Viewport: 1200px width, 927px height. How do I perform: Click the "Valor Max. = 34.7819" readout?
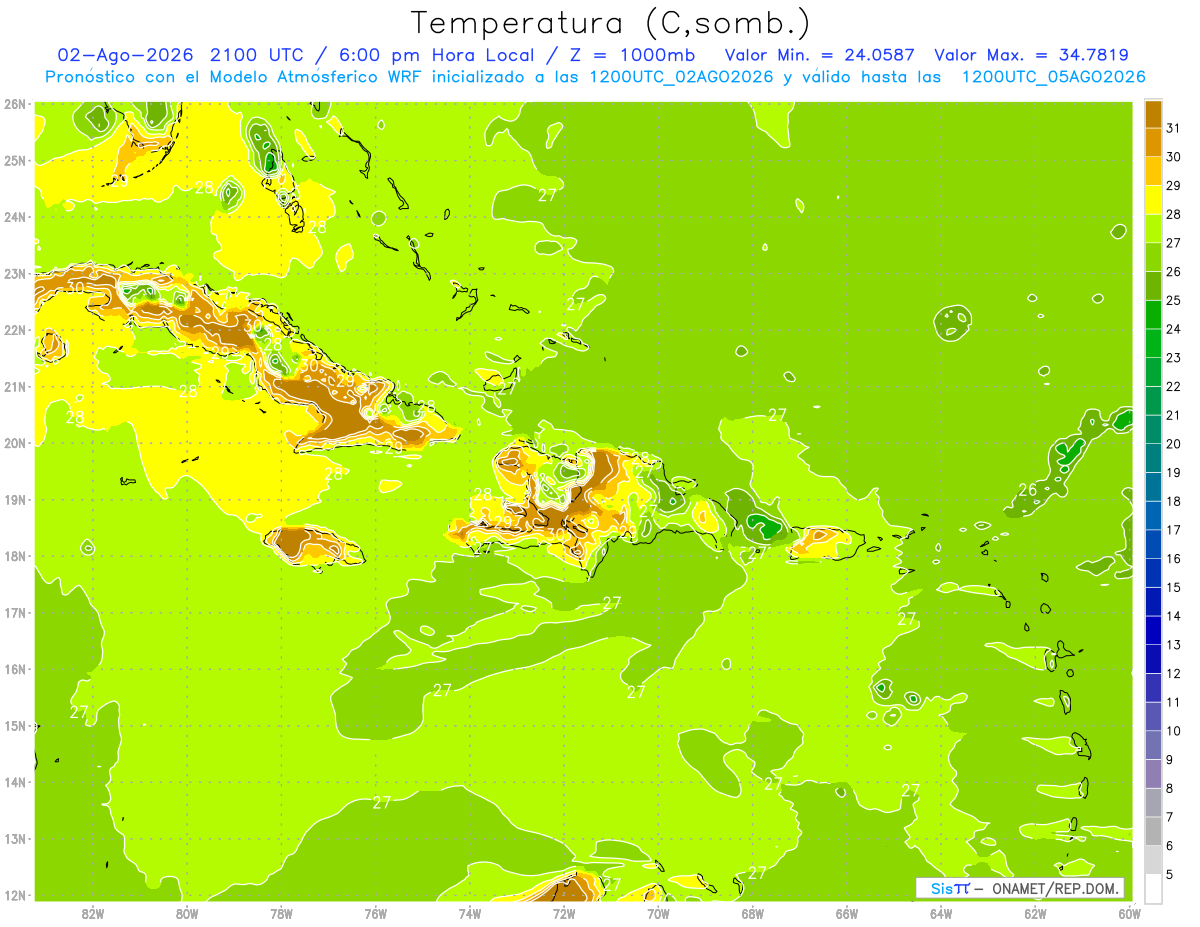tap(1032, 55)
